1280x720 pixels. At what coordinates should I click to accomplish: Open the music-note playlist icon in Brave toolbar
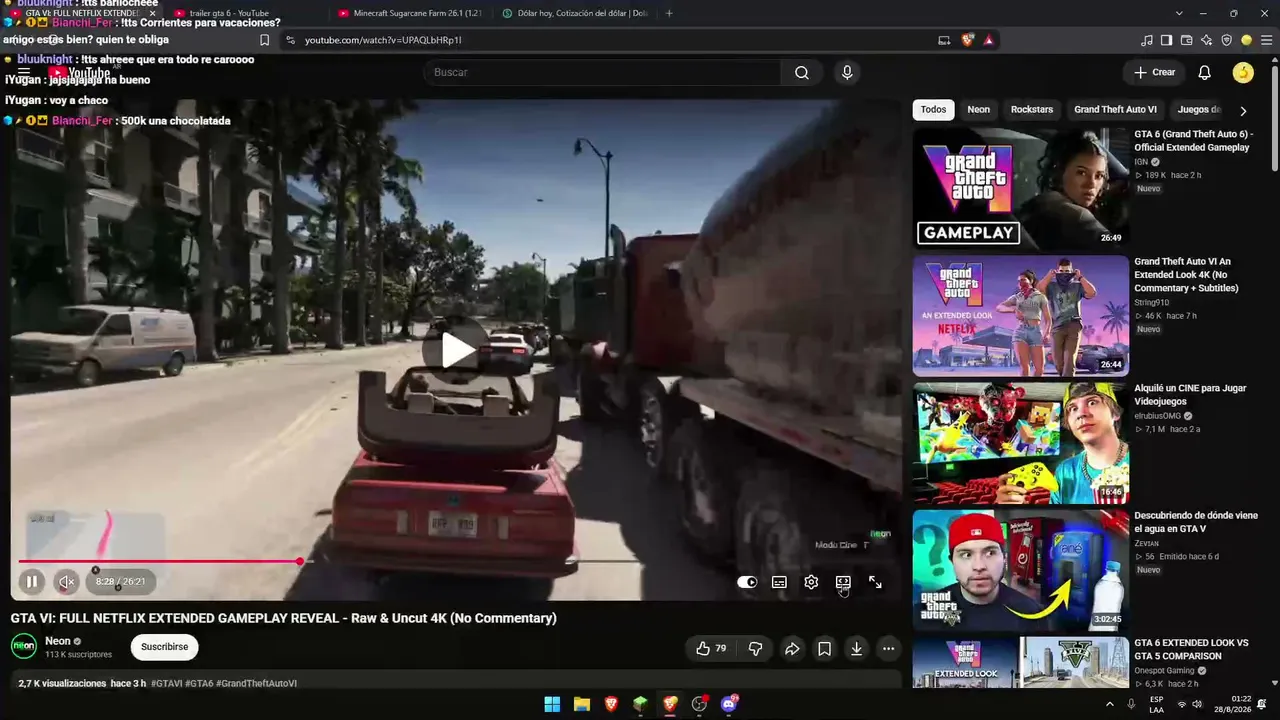[1147, 40]
